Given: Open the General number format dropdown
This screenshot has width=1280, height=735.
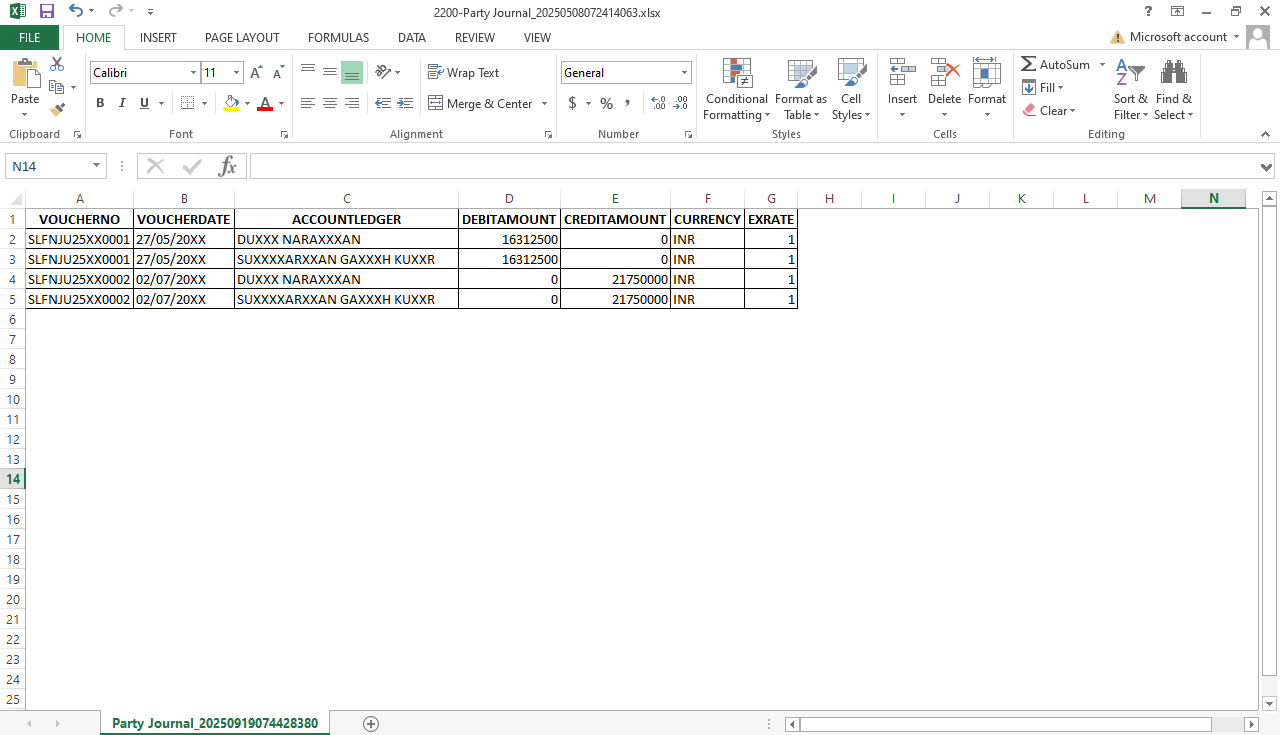Looking at the screenshot, I should (x=684, y=73).
